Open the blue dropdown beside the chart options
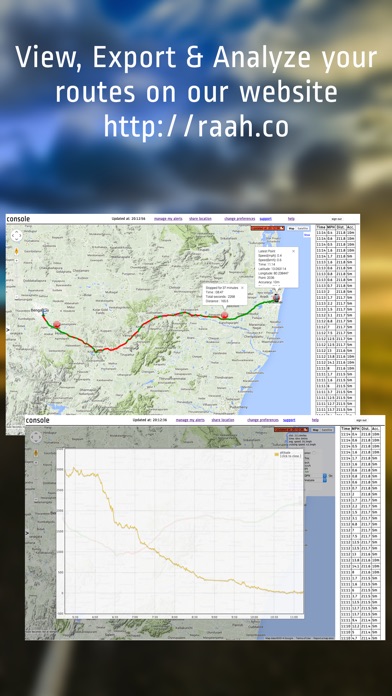This screenshot has height=696, width=392. point(325,477)
